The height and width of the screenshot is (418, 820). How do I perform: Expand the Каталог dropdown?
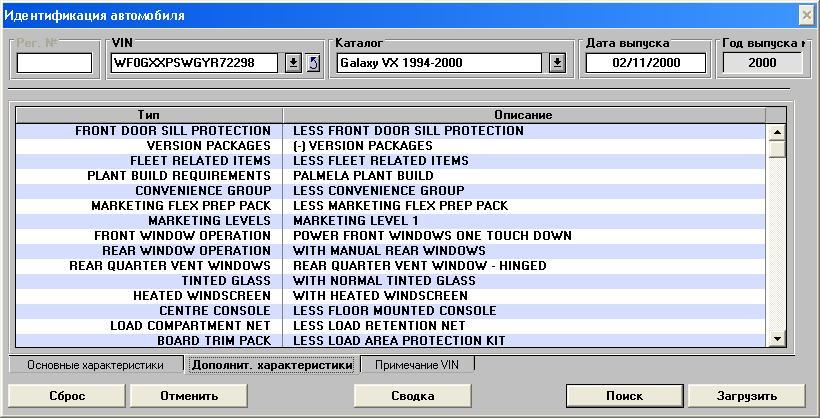click(557, 63)
